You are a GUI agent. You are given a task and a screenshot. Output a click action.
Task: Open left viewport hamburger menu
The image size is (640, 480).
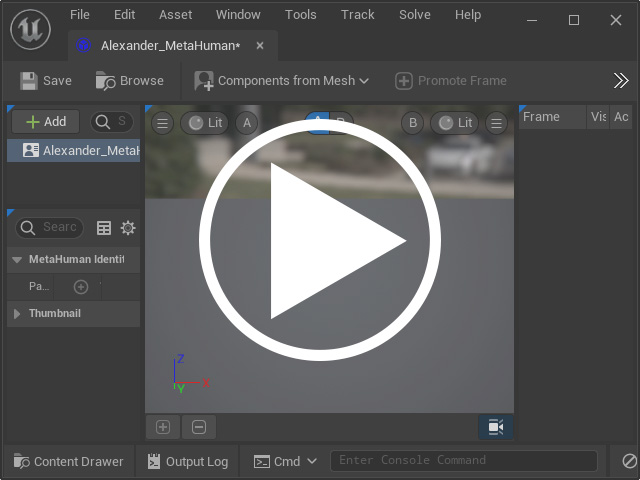[x=162, y=123]
